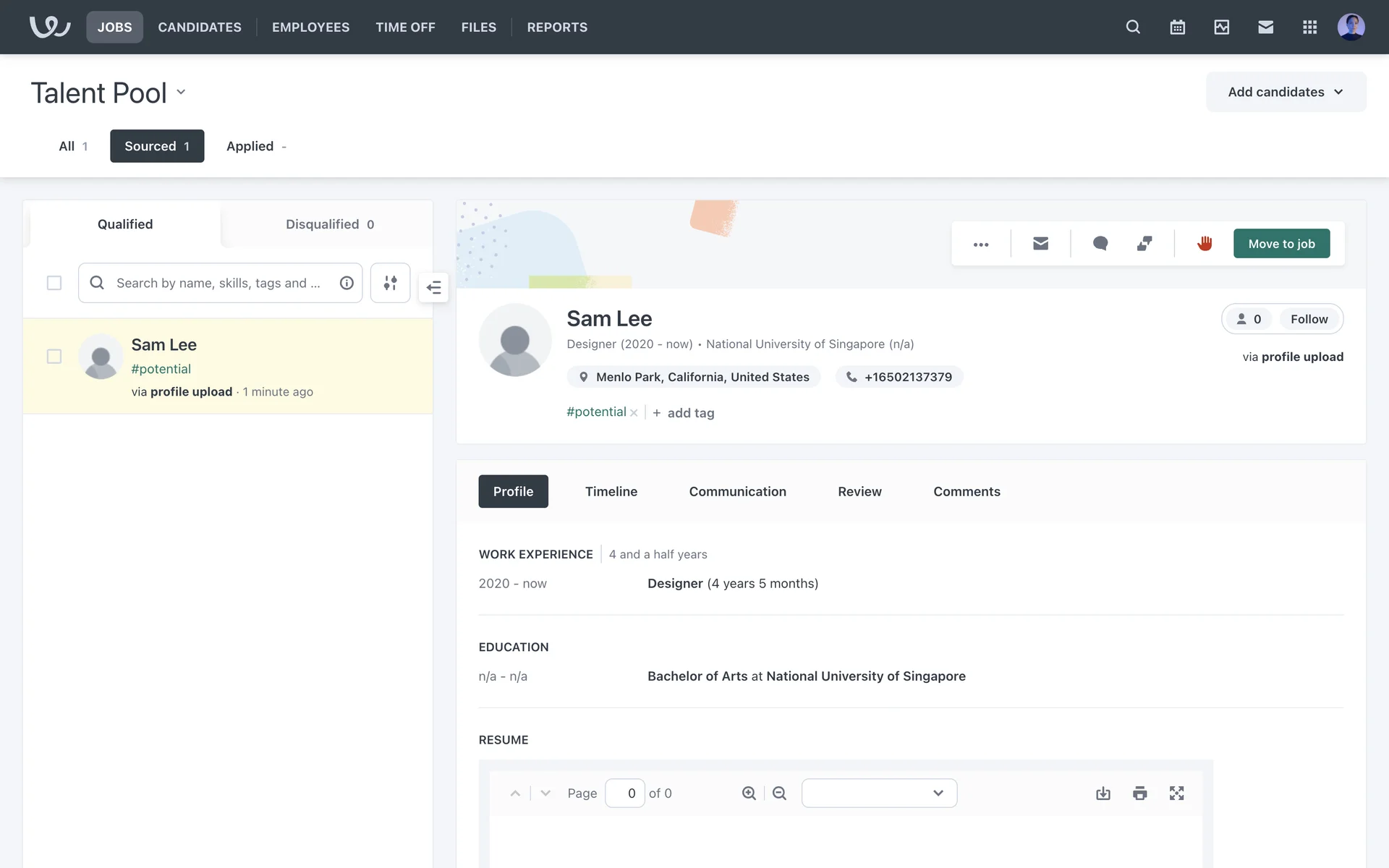Check the Sam Lee candidate checkbox
Image resolution: width=1389 pixels, height=868 pixels.
coord(54,357)
